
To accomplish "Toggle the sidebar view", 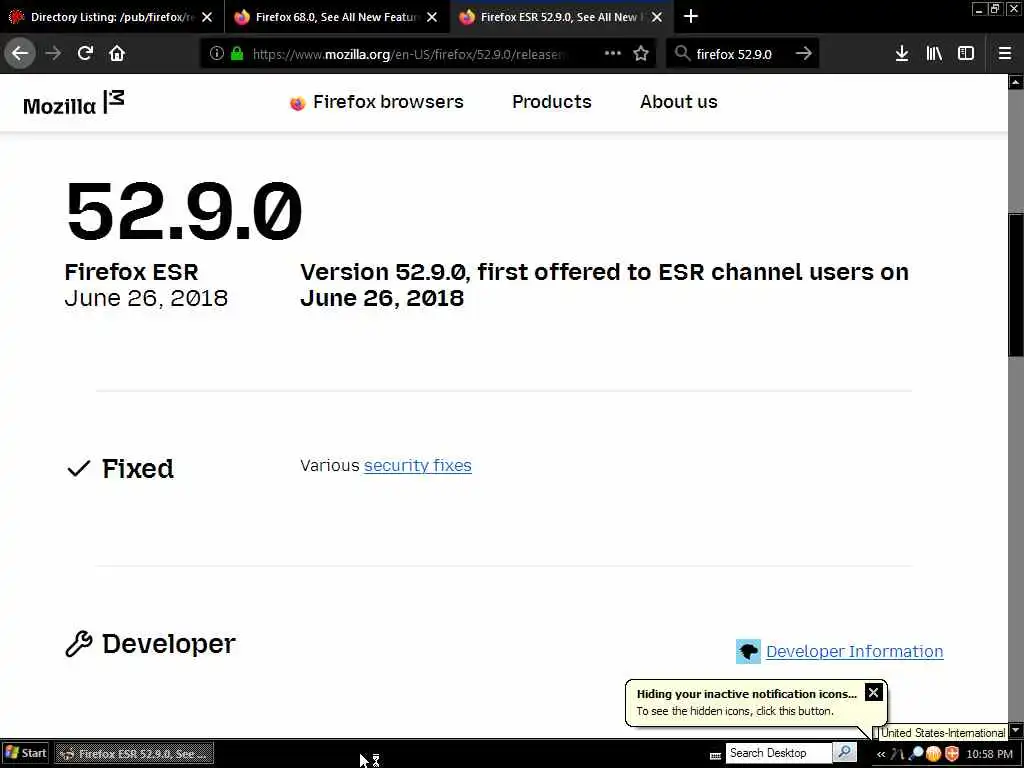I will tap(966, 54).
